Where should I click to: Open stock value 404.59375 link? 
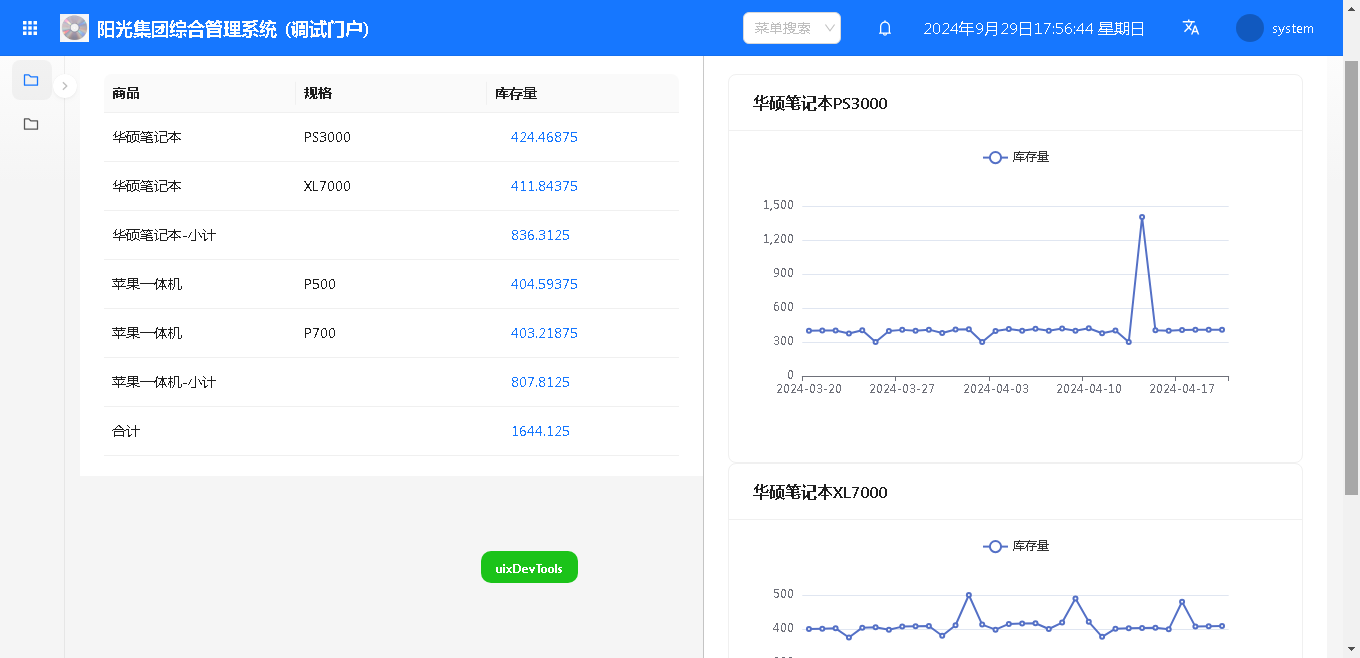pos(544,284)
